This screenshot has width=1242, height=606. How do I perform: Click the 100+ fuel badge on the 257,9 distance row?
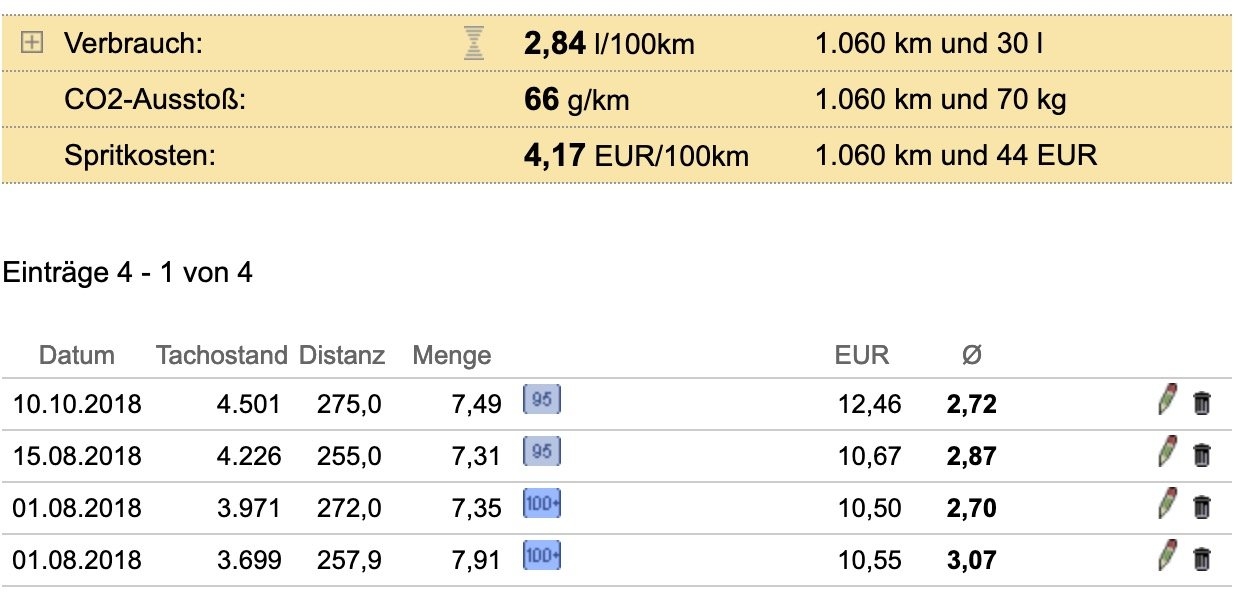click(x=542, y=557)
